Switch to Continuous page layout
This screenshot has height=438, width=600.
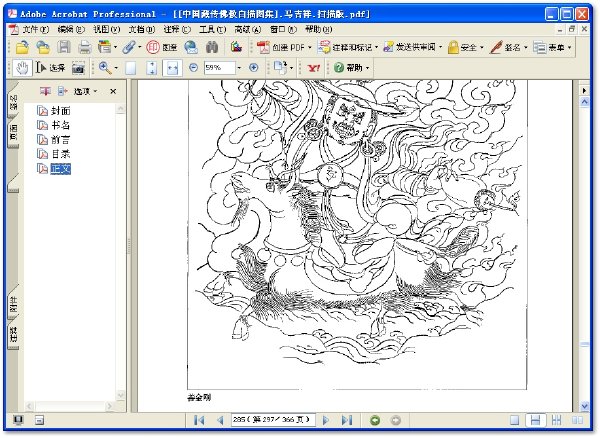535,420
